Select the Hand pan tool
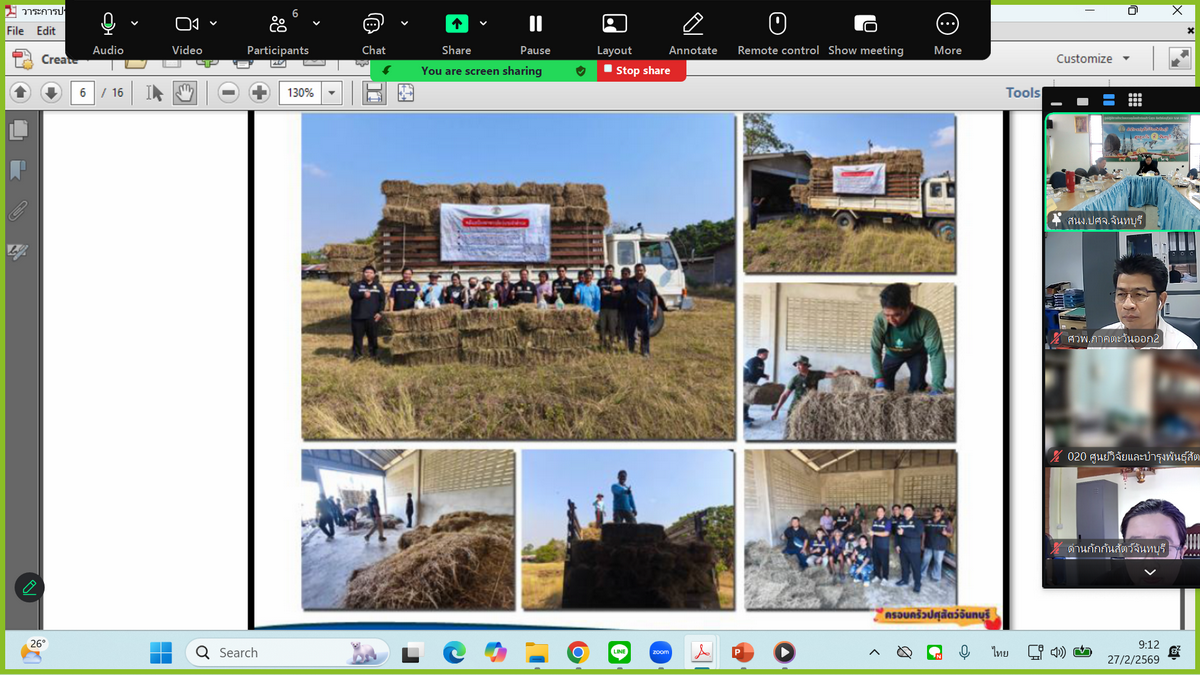 184,93
